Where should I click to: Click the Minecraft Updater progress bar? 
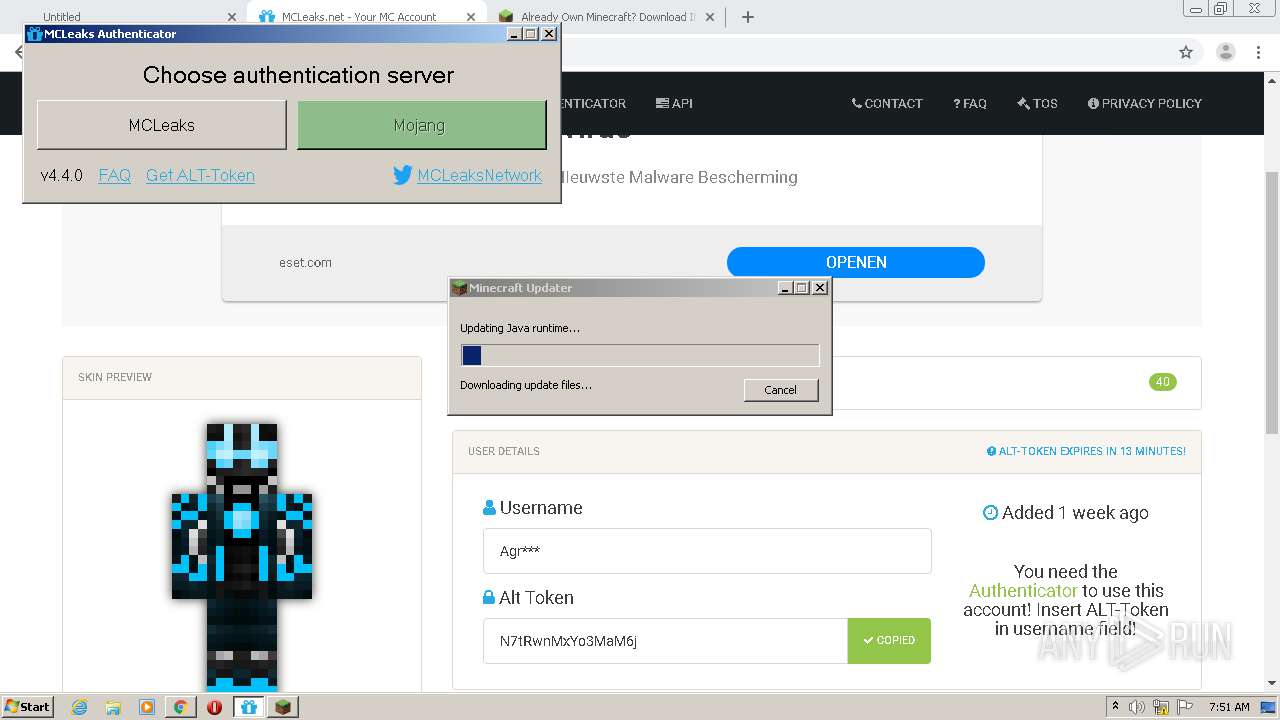[640, 355]
